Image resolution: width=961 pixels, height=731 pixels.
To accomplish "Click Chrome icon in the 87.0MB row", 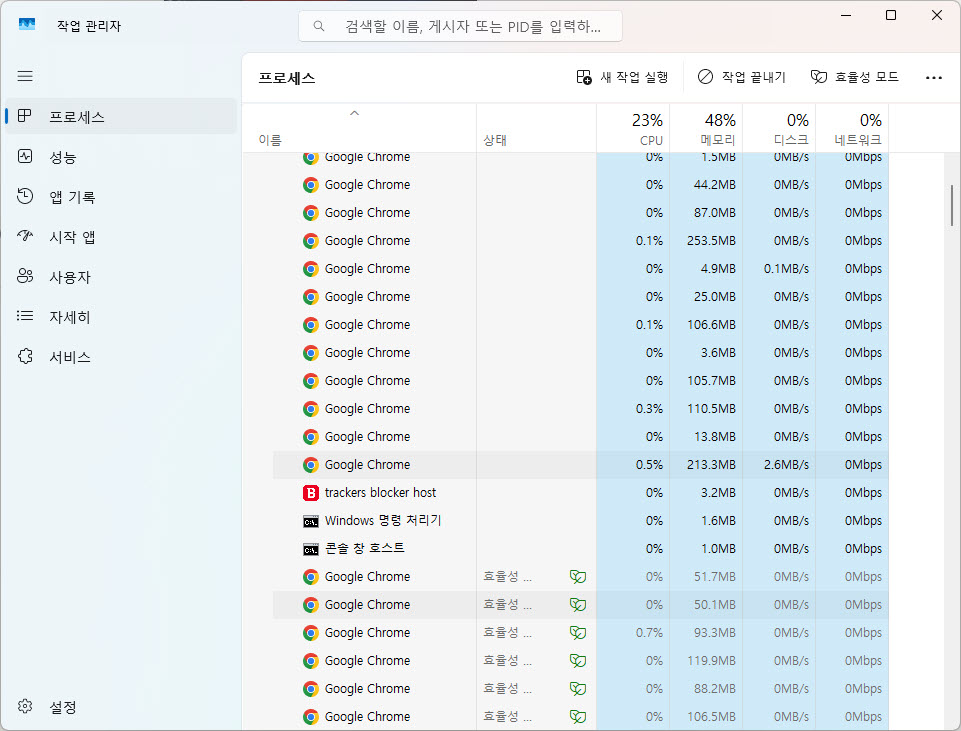I will point(311,213).
